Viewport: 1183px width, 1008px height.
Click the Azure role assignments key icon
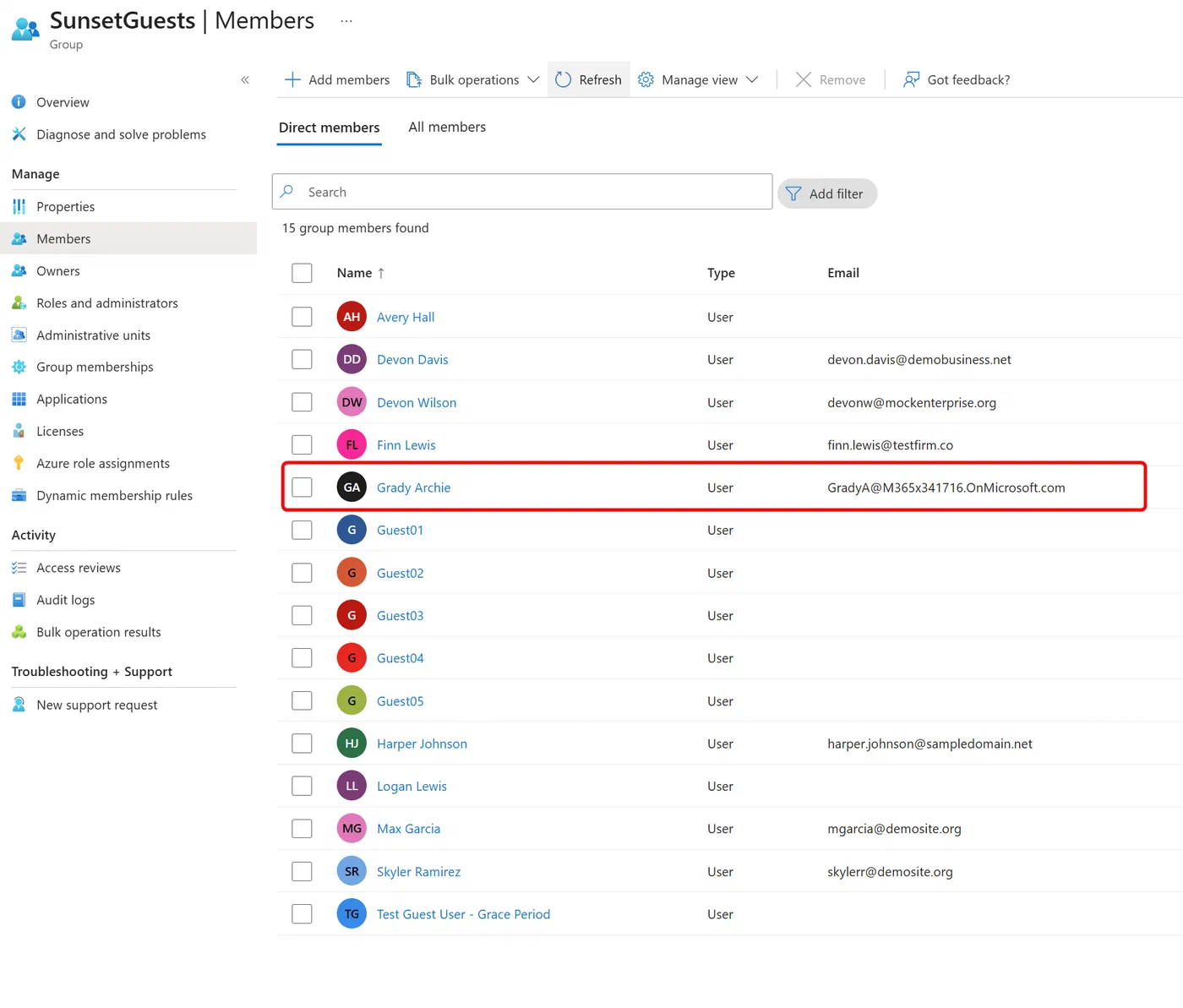[19, 464]
